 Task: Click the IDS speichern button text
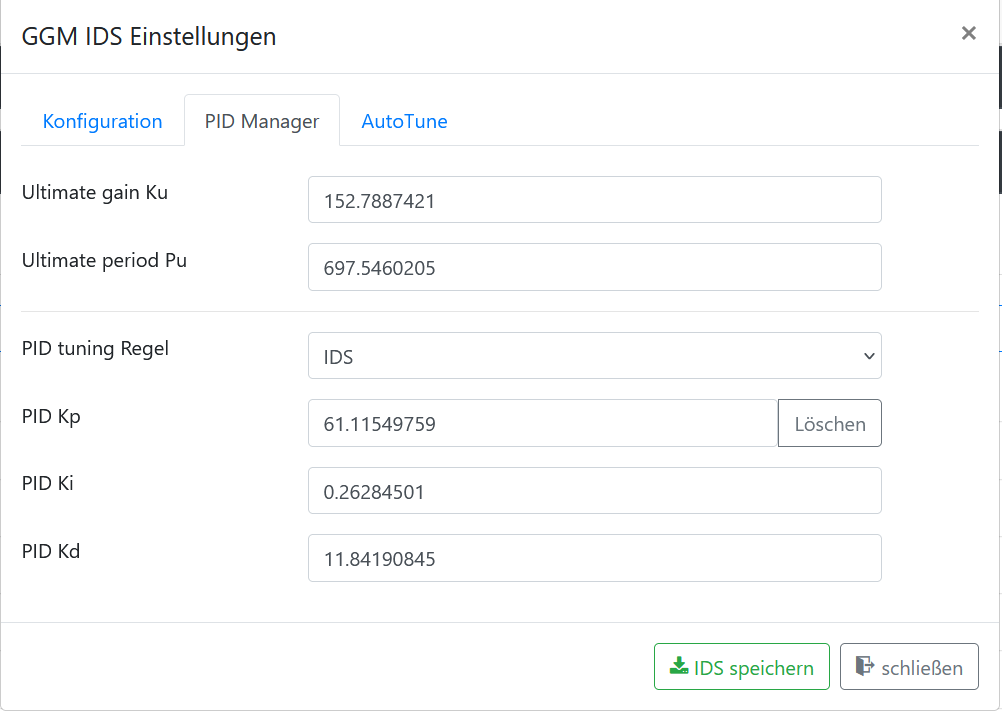[754, 668]
